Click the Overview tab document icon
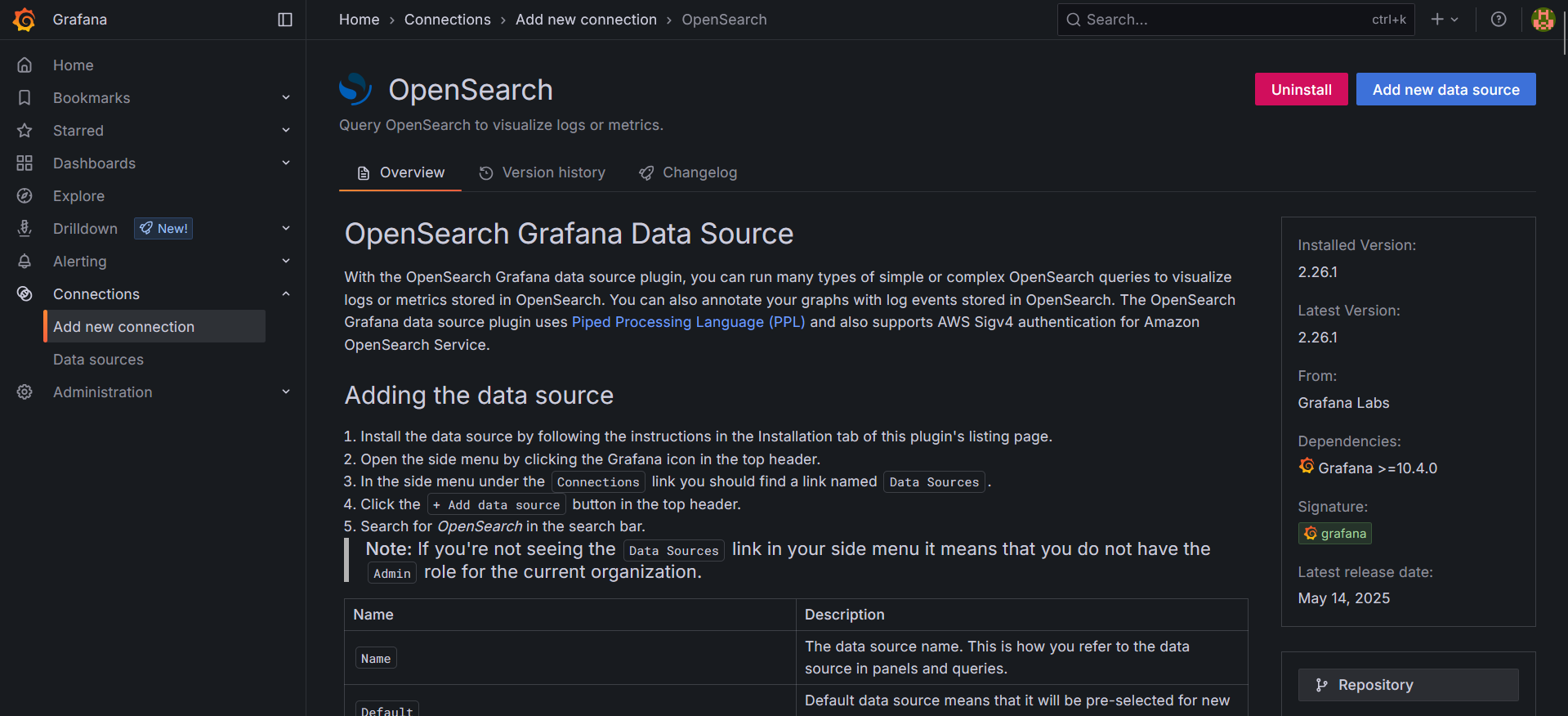 (364, 173)
